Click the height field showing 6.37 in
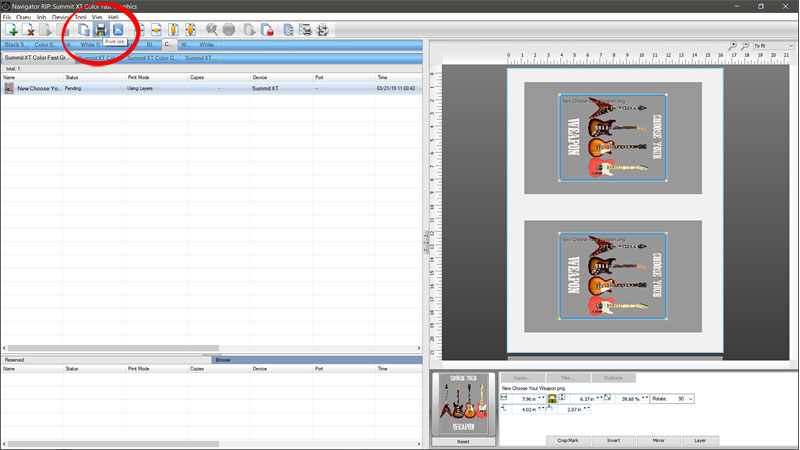Viewport: 800px width, 450px height. (585, 398)
